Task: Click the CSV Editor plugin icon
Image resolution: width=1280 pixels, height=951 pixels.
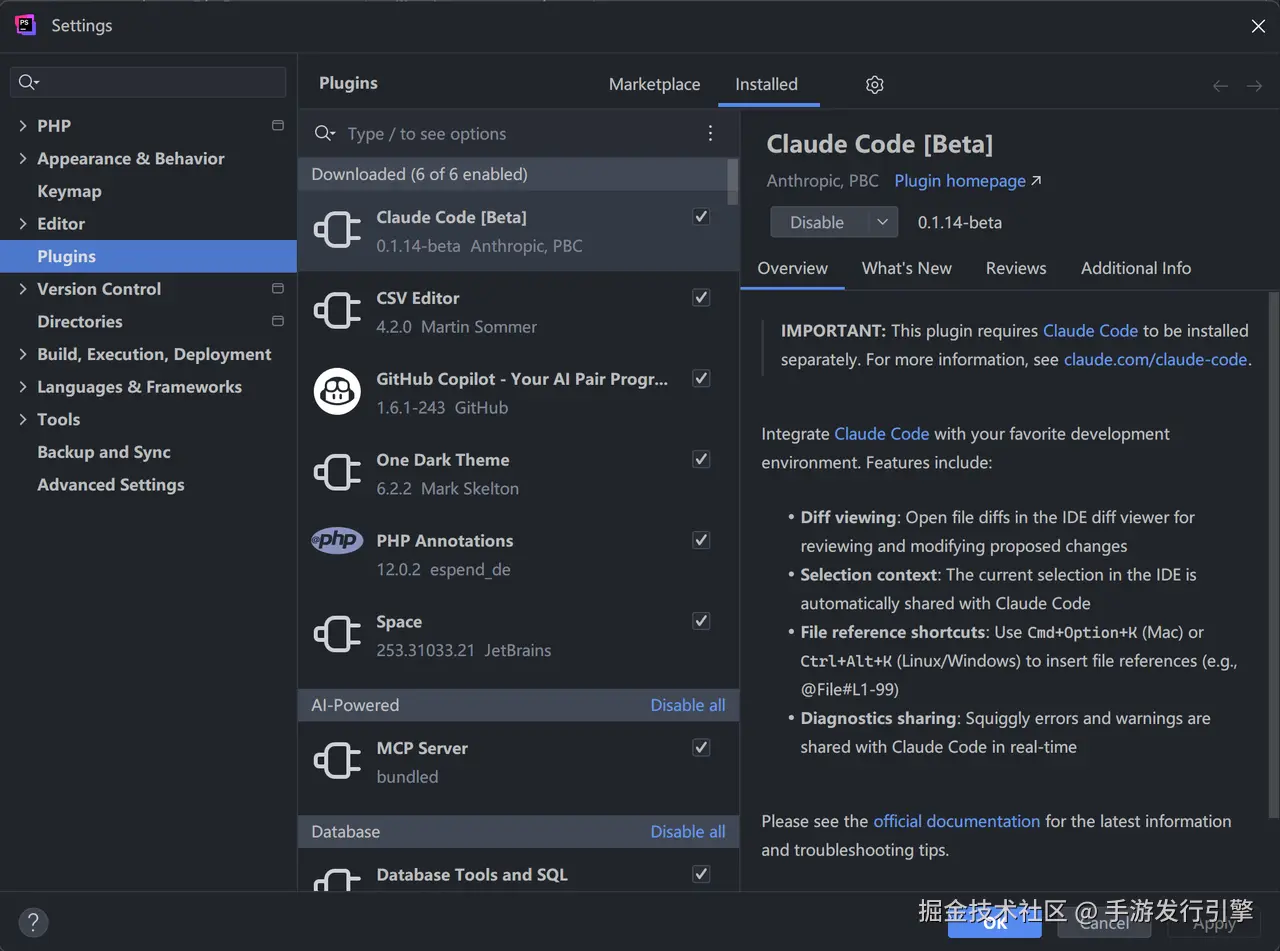Action: point(337,311)
